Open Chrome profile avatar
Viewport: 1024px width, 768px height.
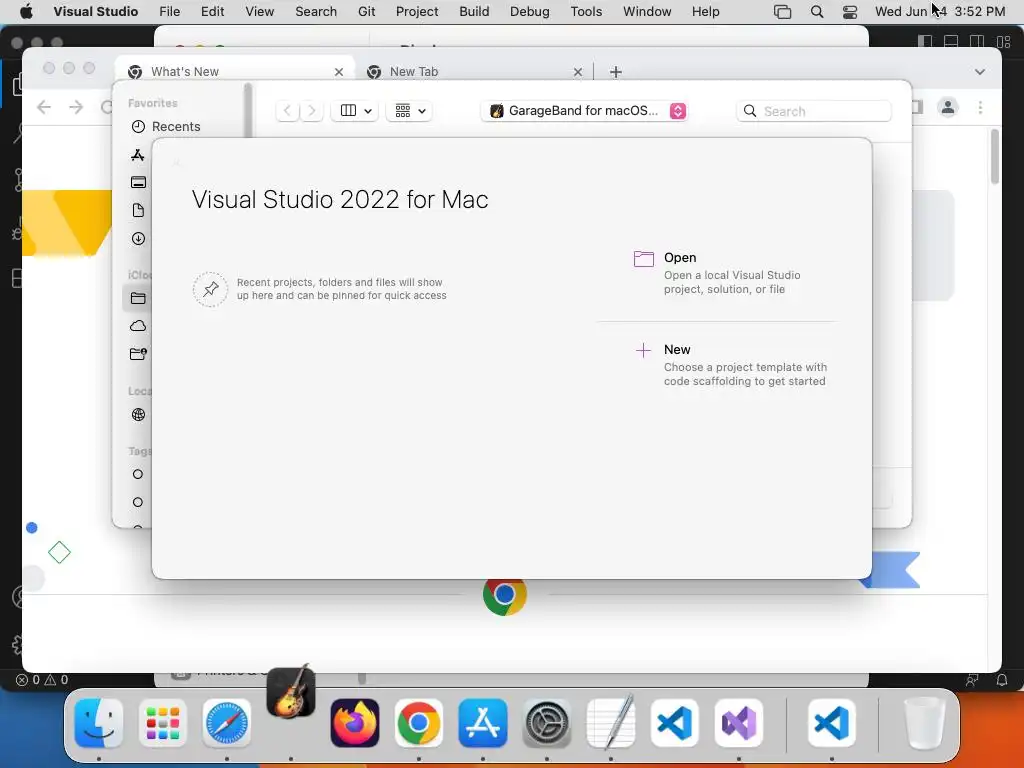[x=948, y=107]
